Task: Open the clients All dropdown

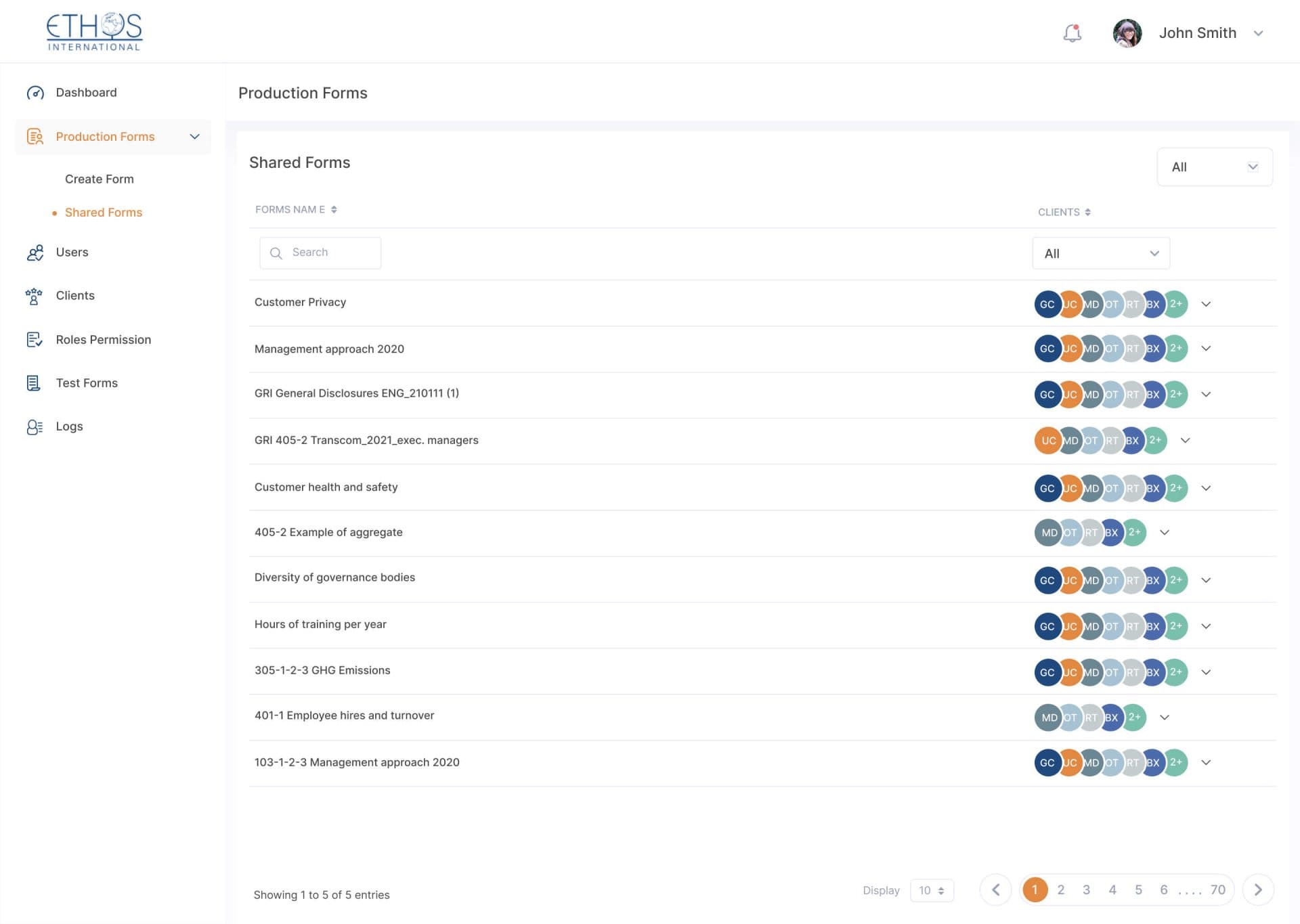Action: coord(1100,252)
